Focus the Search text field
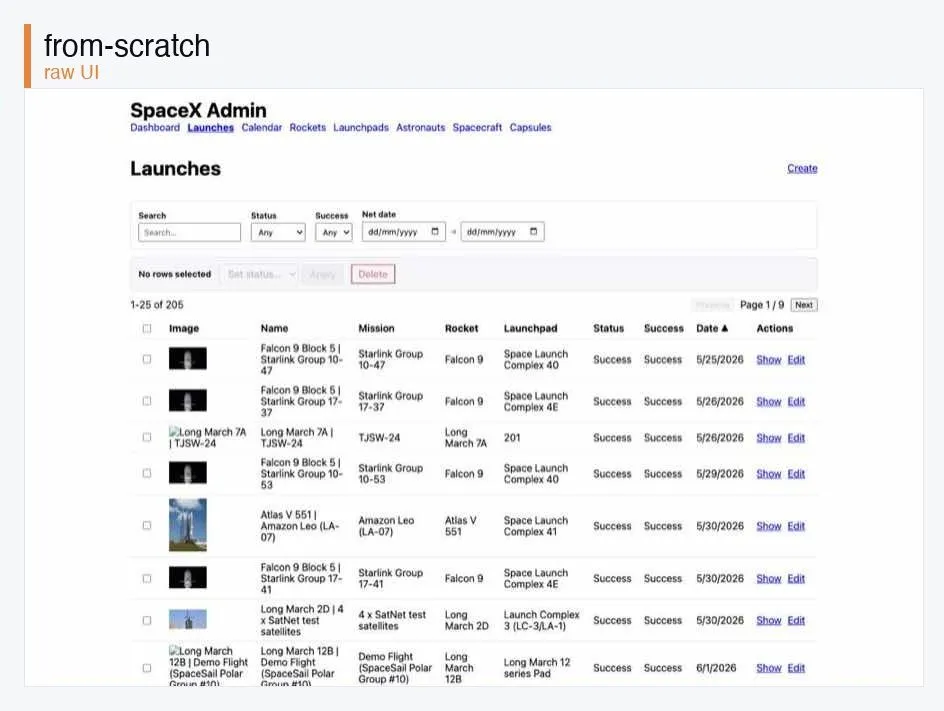This screenshot has height=711, width=944. click(190, 232)
